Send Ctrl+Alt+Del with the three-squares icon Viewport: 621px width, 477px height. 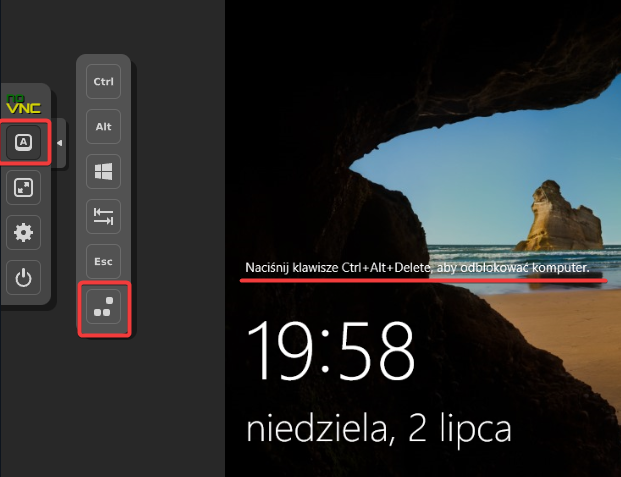point(103,307)
